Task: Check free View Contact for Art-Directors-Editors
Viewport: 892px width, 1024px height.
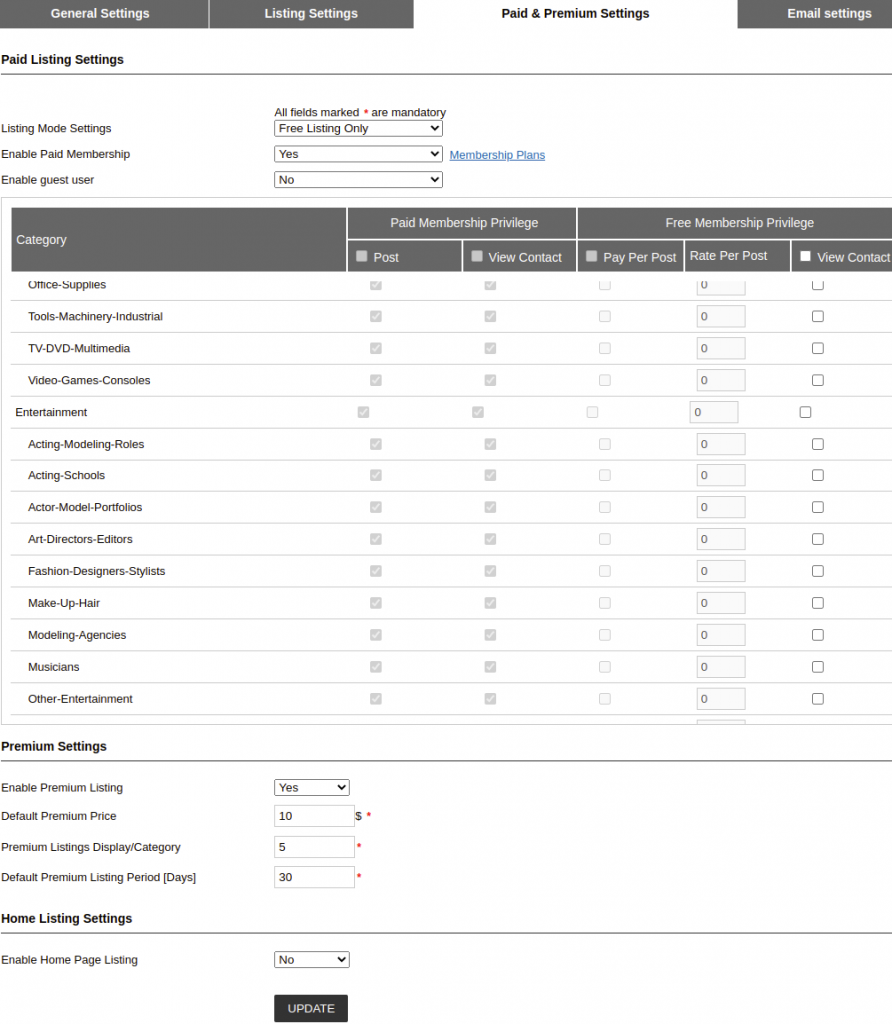Action: 818,539
